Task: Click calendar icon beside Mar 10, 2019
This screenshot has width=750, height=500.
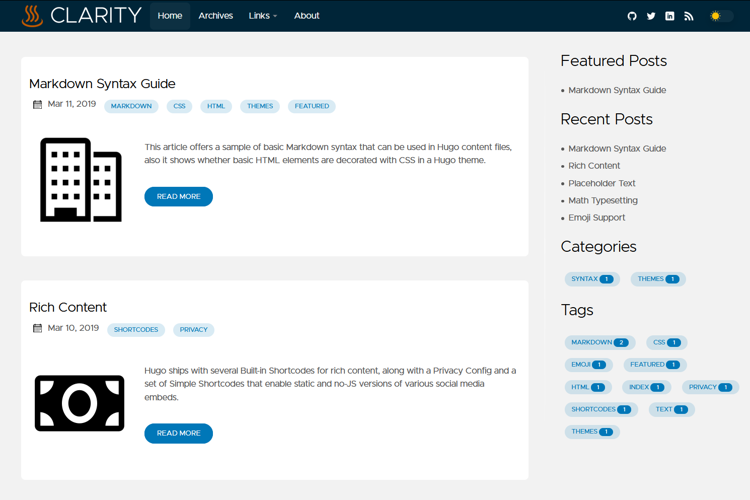Action: pos(37,328)
